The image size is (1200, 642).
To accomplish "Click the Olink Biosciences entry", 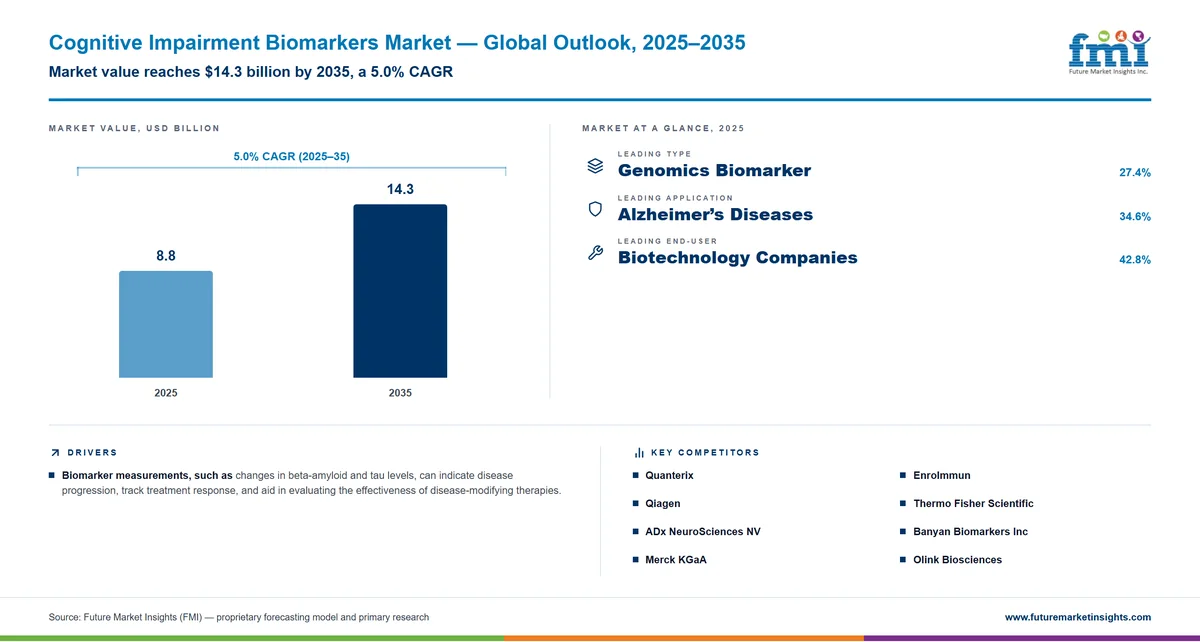I will click(957, 560).
